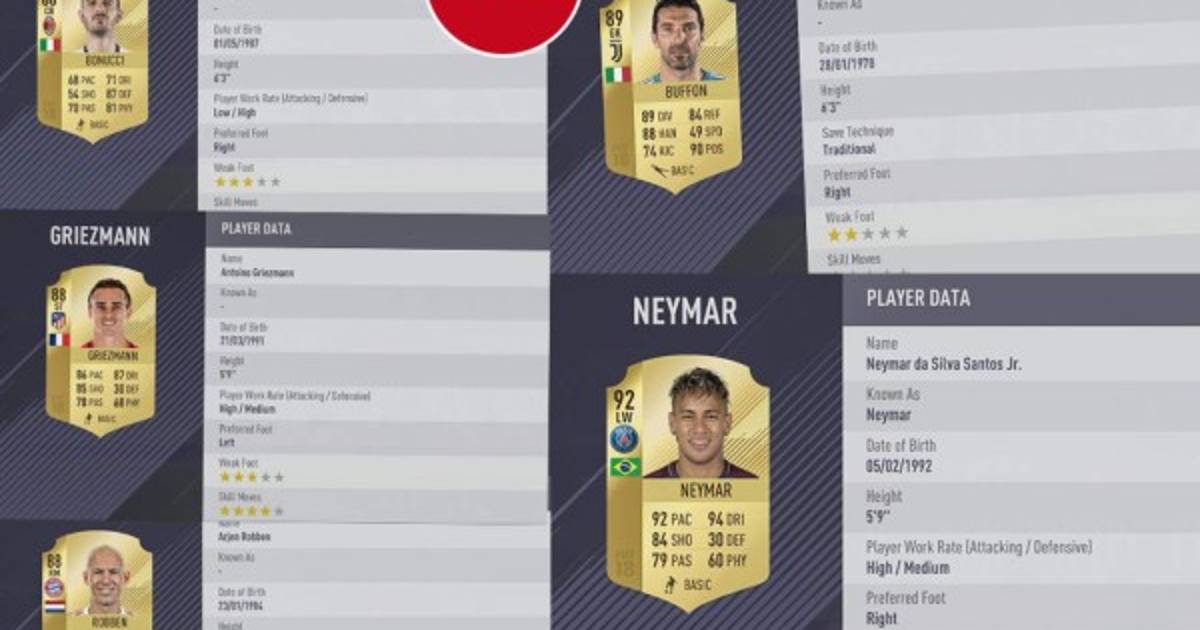Click the PSG club badge on Neymar's card

pos(625,438)
